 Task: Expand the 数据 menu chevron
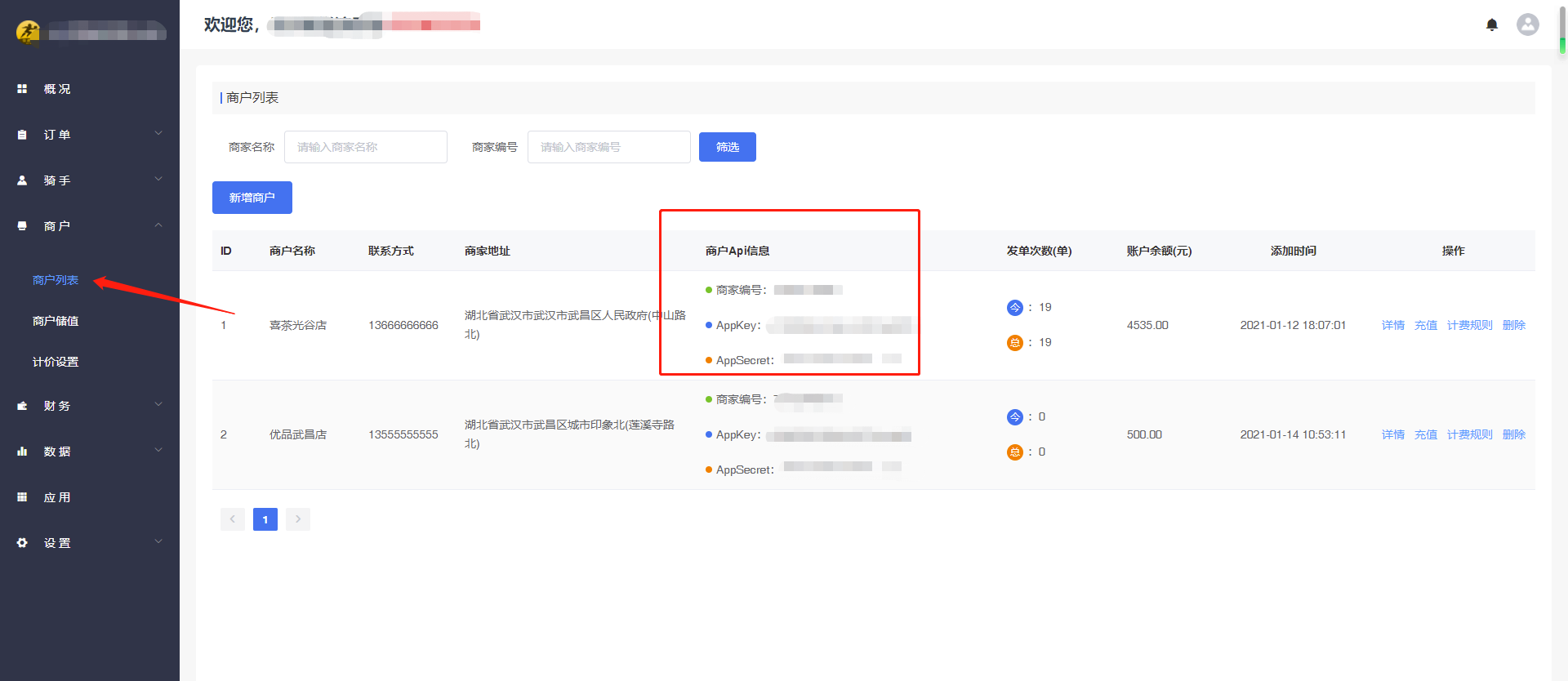pos(158,450)
